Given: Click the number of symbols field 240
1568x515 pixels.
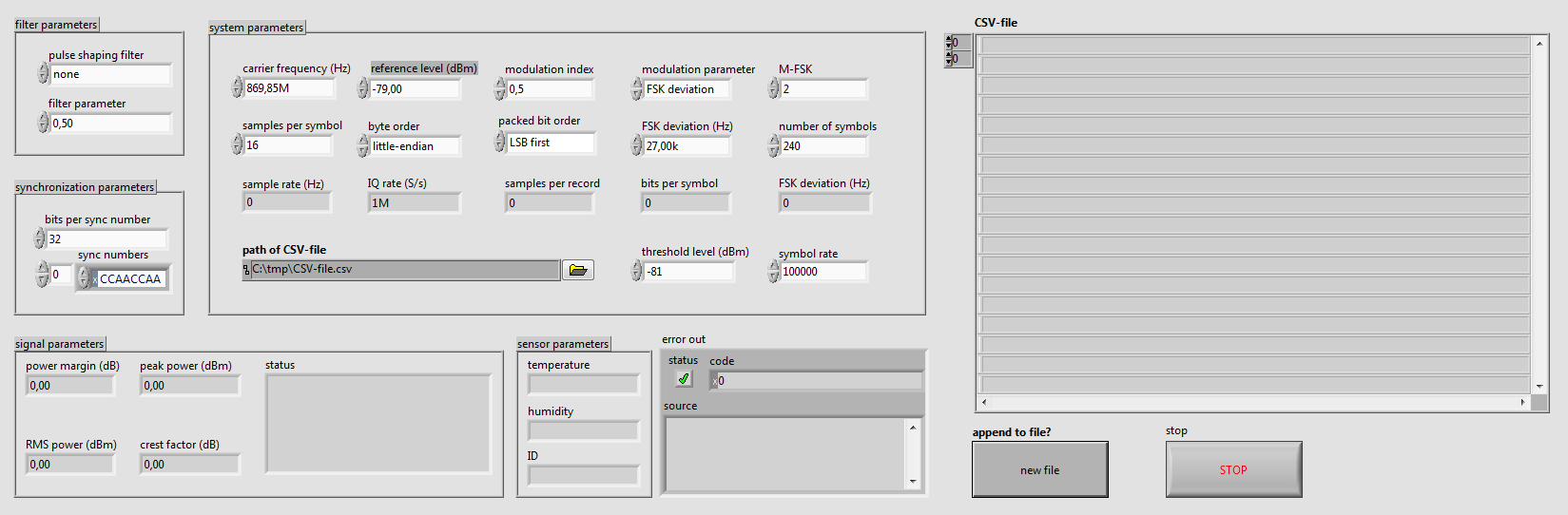Looking at the screenshot, I should tap(823, 145).
